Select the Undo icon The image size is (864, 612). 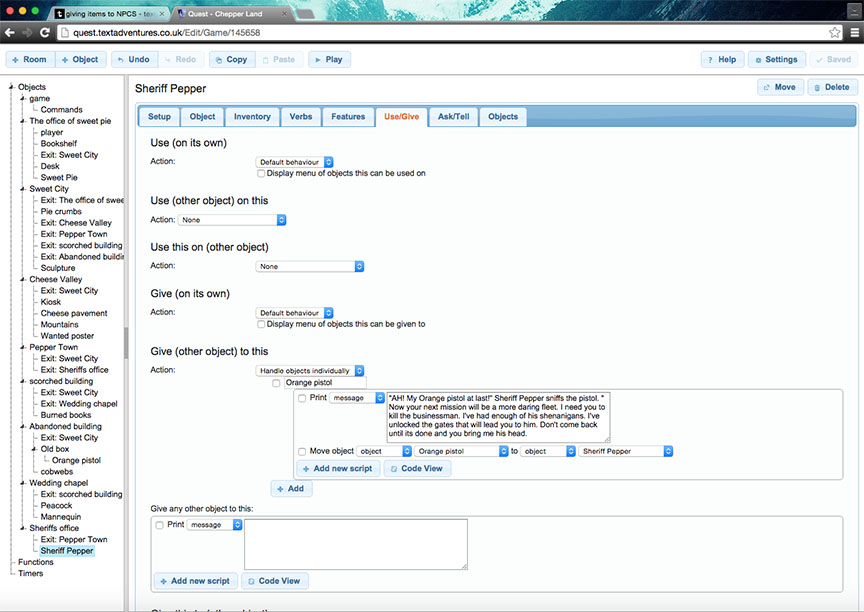pyautogui.click(x=134, y=59)
